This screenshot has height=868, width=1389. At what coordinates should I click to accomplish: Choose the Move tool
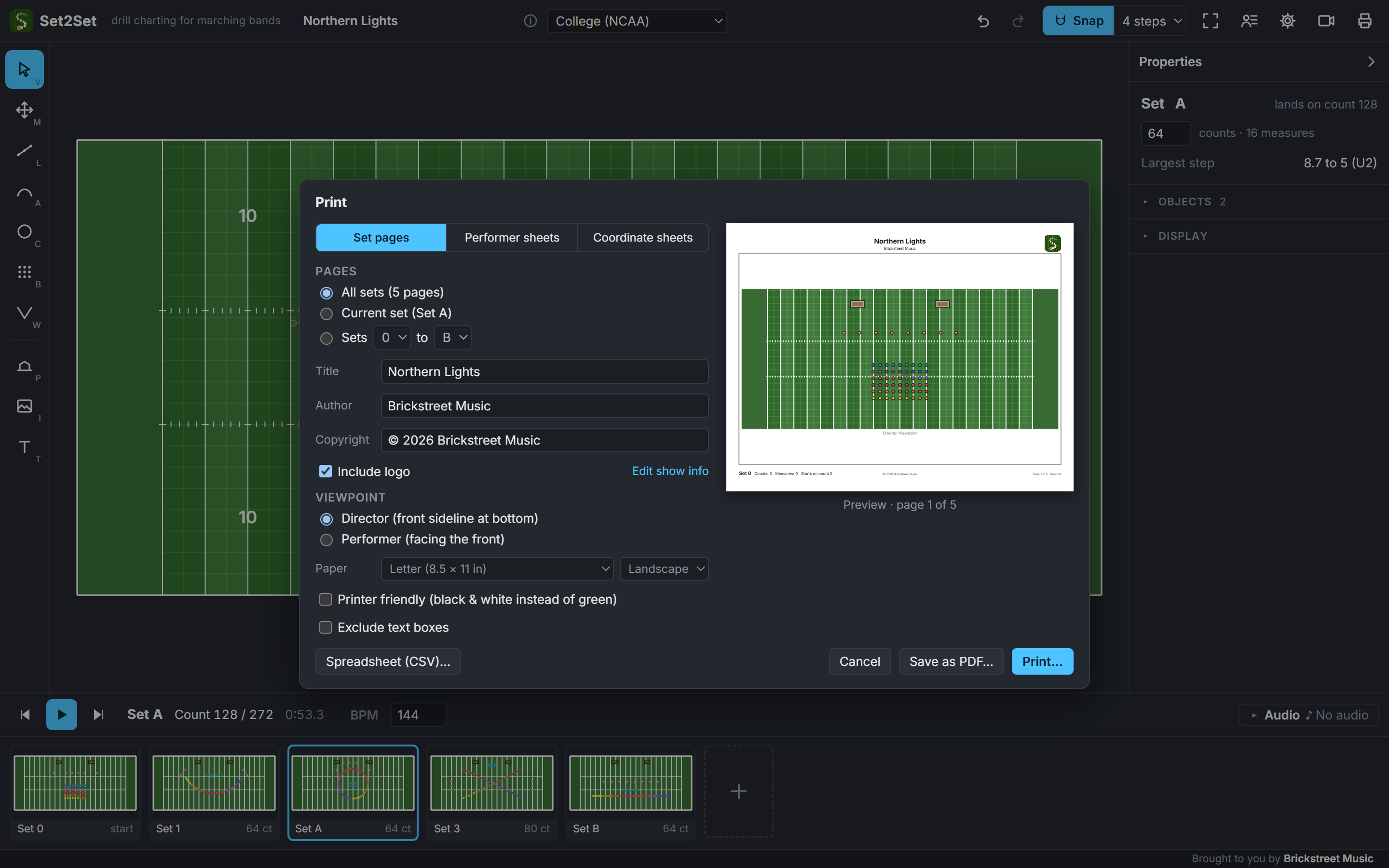tap(24, 109)
